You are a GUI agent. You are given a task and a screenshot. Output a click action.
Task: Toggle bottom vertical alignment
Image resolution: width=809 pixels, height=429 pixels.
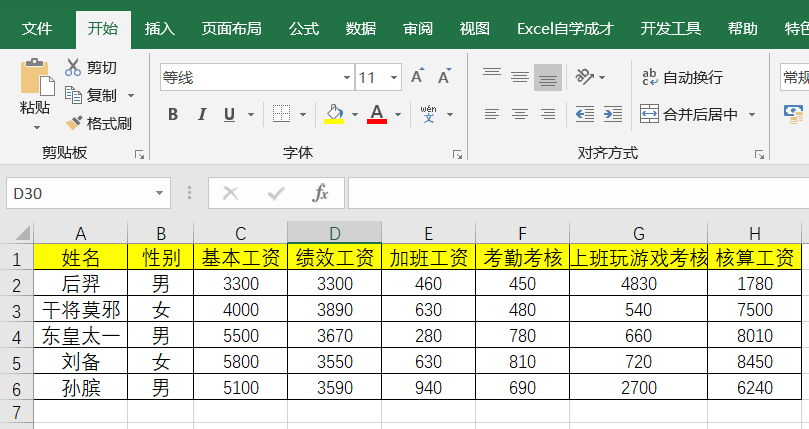tap(548, 77)
